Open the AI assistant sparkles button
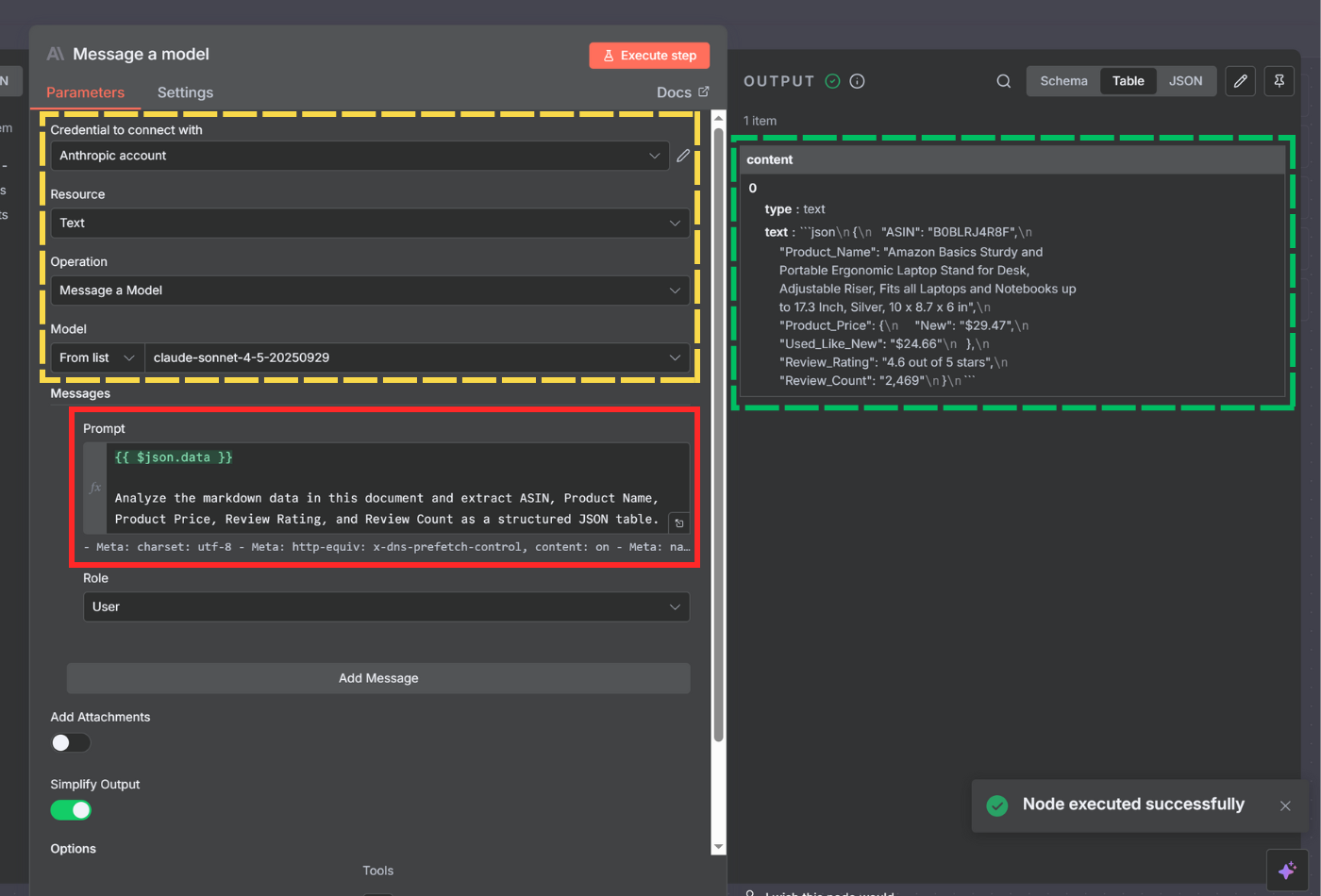Viewport: 1321px width, 896px height. [1288, 870]
